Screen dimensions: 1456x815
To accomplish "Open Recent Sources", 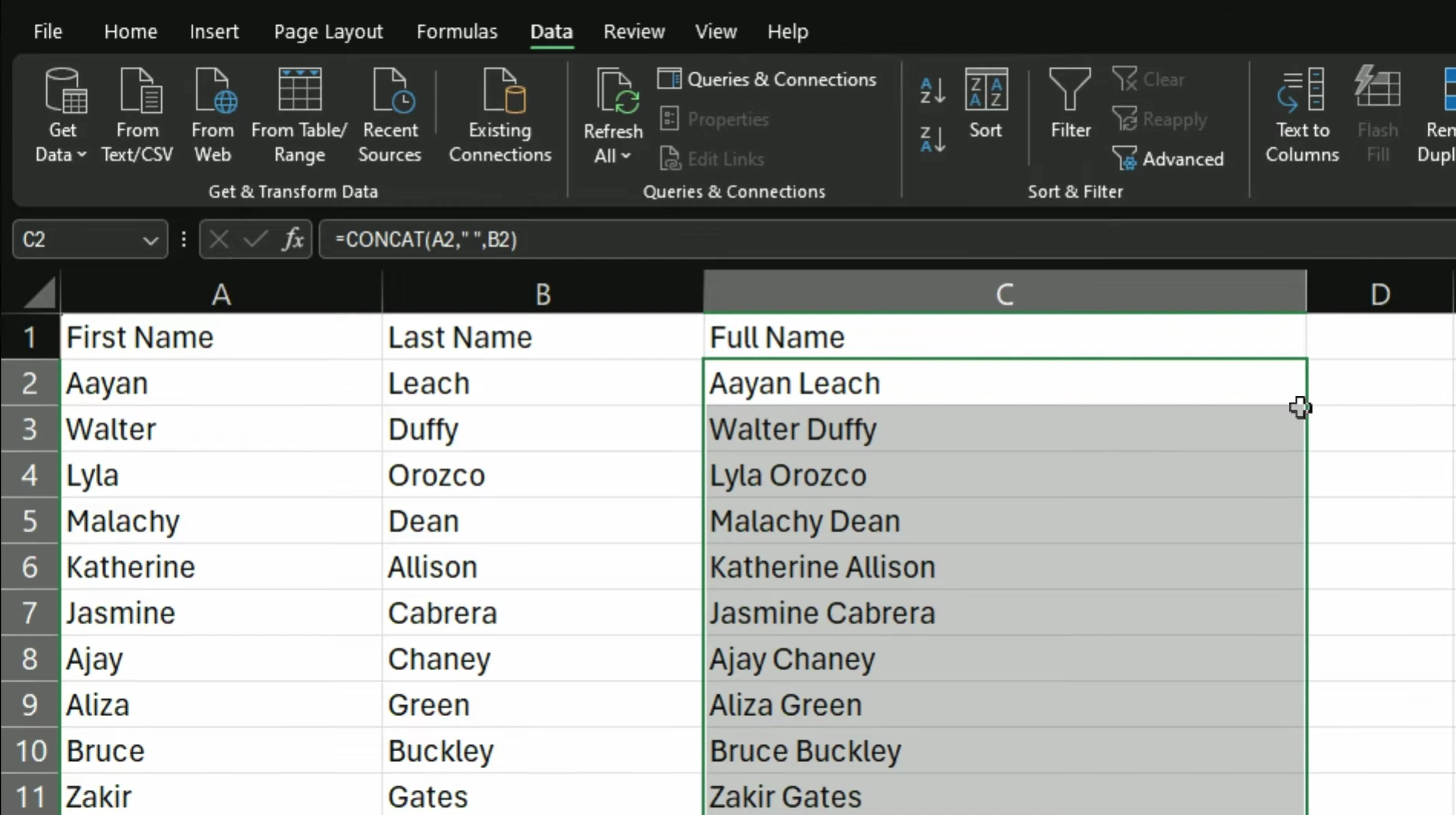I will (x=390, y=116).
